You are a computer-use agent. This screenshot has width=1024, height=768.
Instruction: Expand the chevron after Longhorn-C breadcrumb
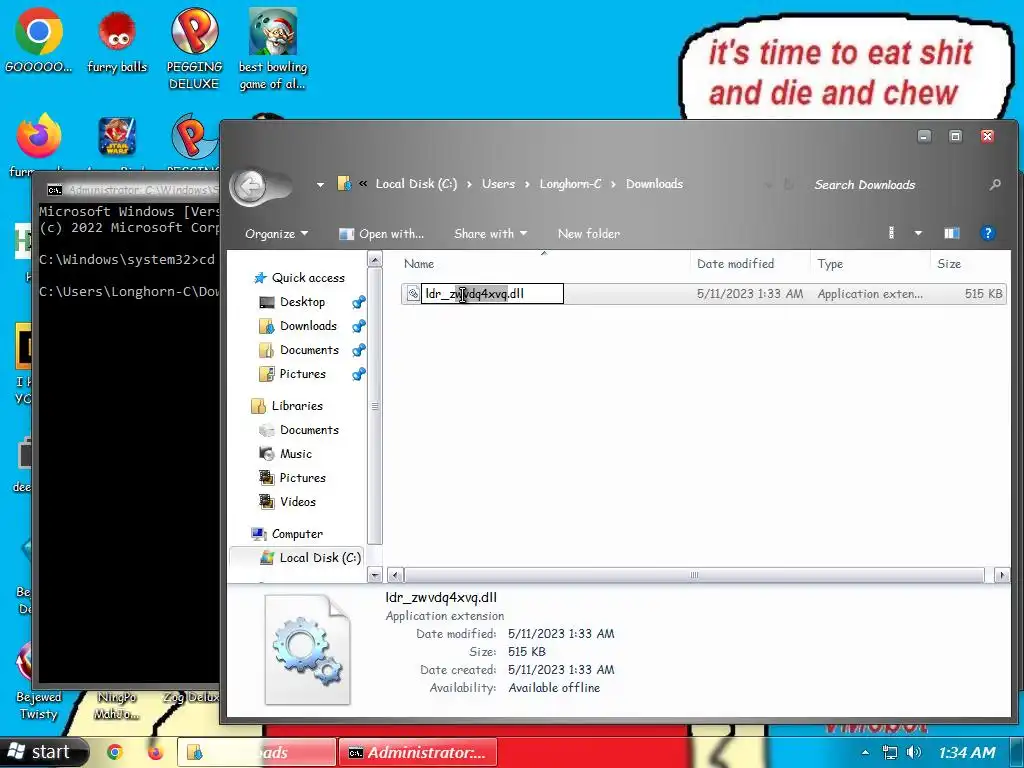point(613,185)
